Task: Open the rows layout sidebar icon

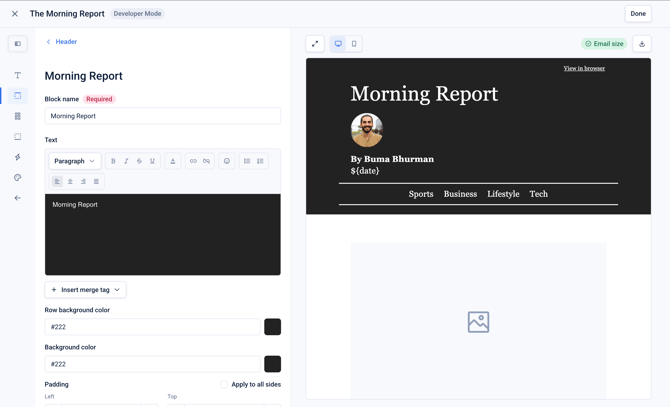Action: coord(18,116)
